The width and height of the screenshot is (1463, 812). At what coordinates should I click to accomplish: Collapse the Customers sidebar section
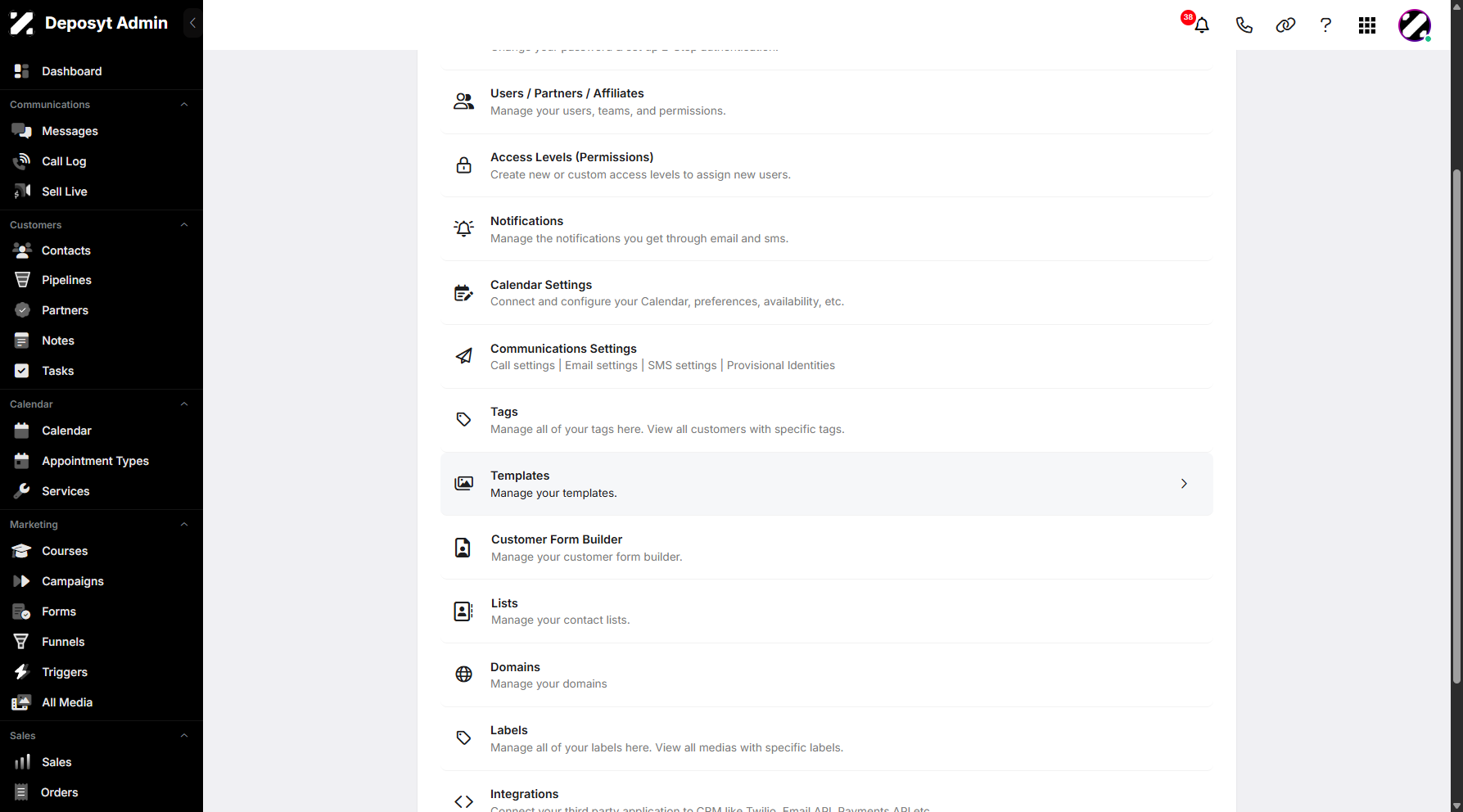(x=184, y=225)
